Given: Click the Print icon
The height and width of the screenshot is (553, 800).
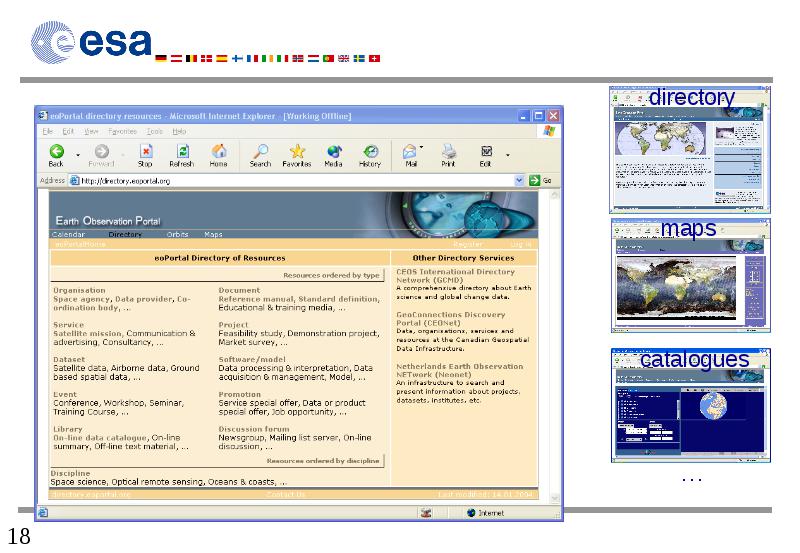Looking at the screenshot, I should point(448,152).
